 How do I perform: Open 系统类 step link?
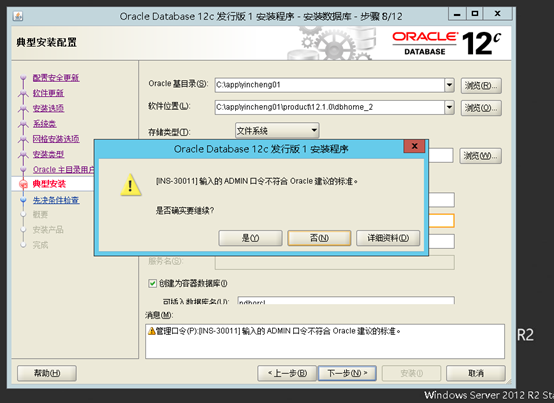tap(45, 124)
